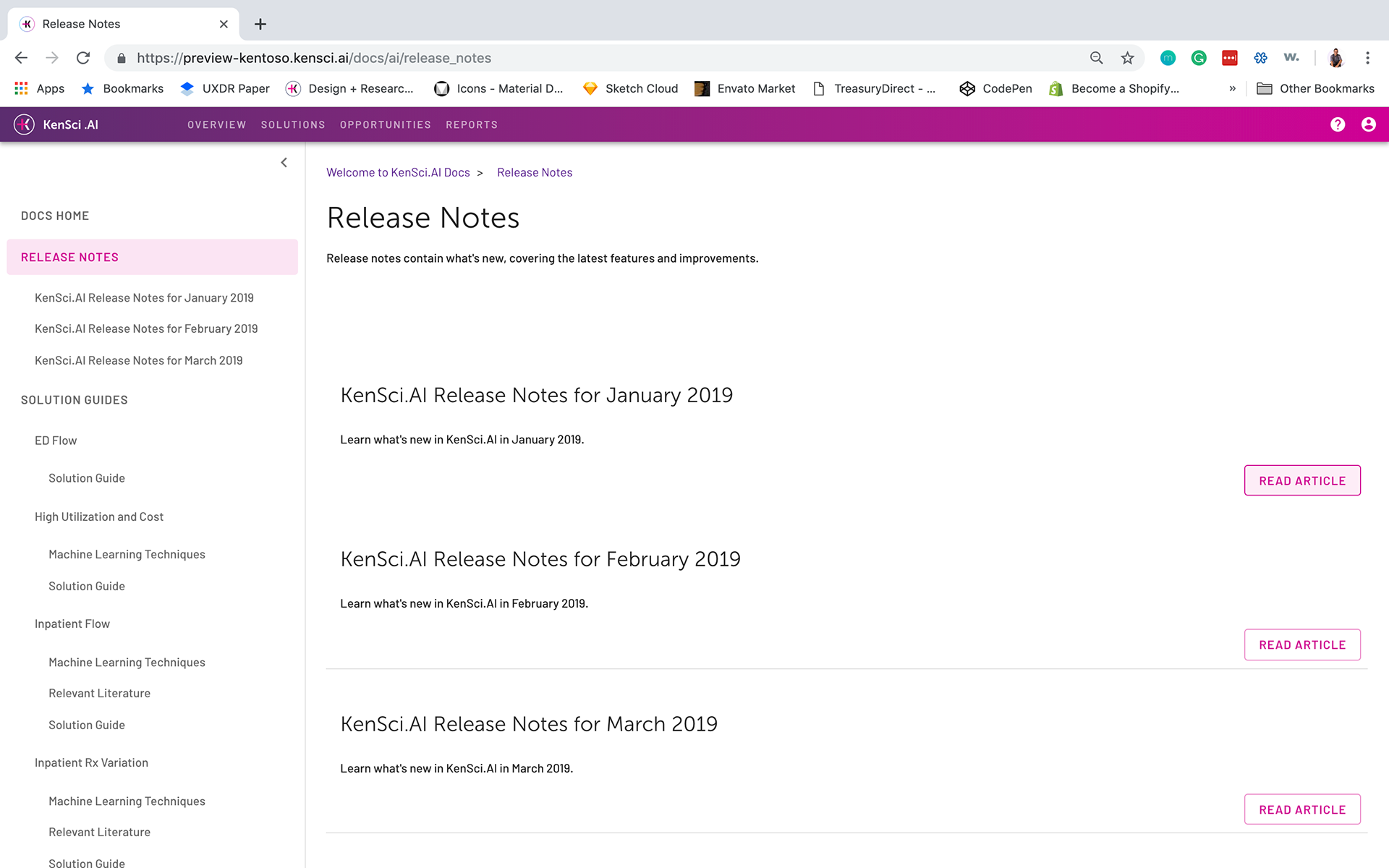This screenshot has height=868, width=1389.
Task: Go back using the browser back arrow
Action: [x=21, y=58]
